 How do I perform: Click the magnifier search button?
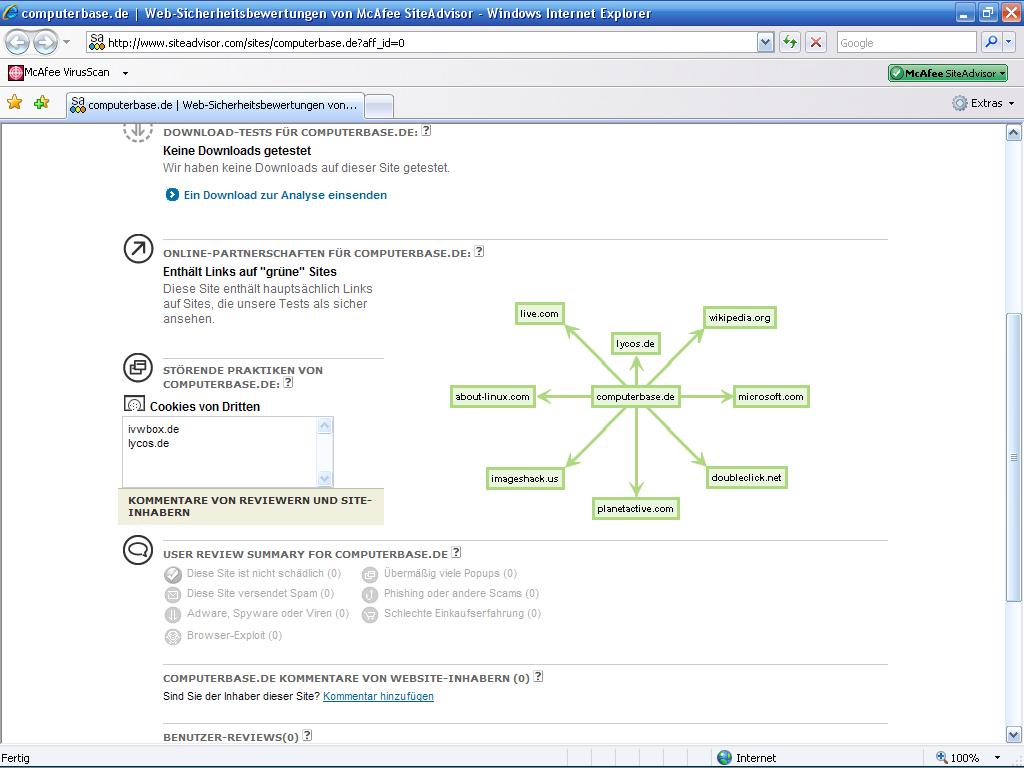(991, 42)
